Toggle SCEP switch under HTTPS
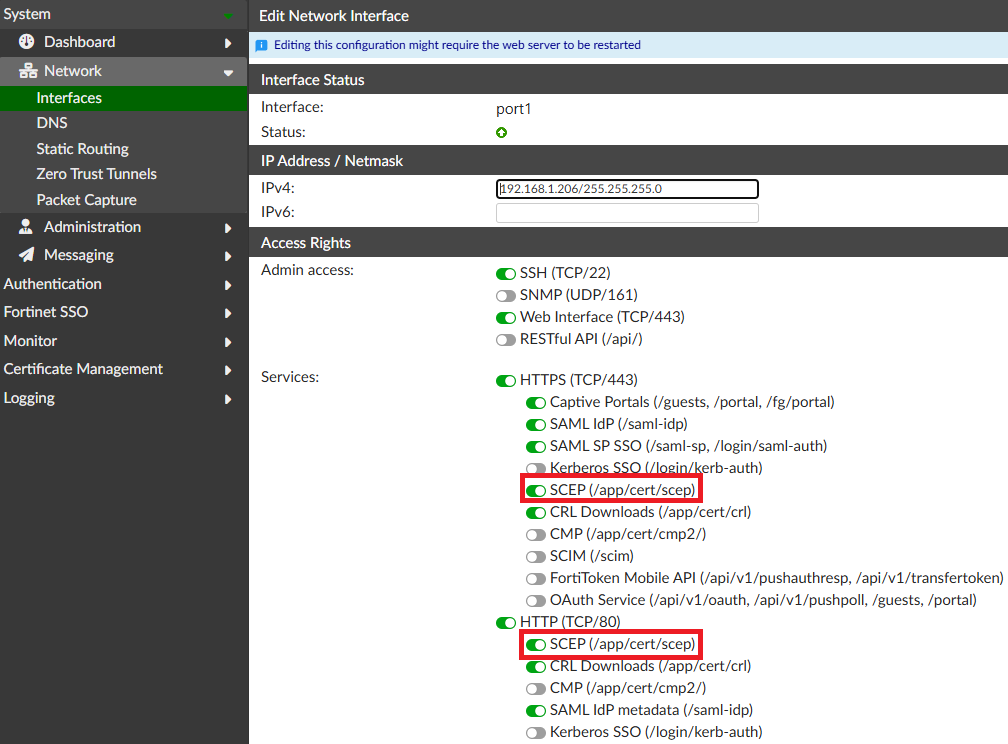 [536, 491]
